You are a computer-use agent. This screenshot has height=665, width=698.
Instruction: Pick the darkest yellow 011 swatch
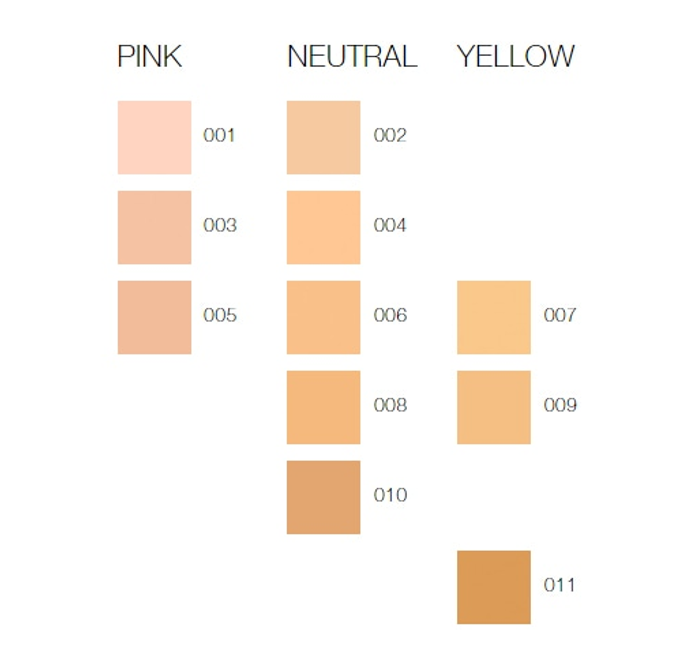pos(493,587)
